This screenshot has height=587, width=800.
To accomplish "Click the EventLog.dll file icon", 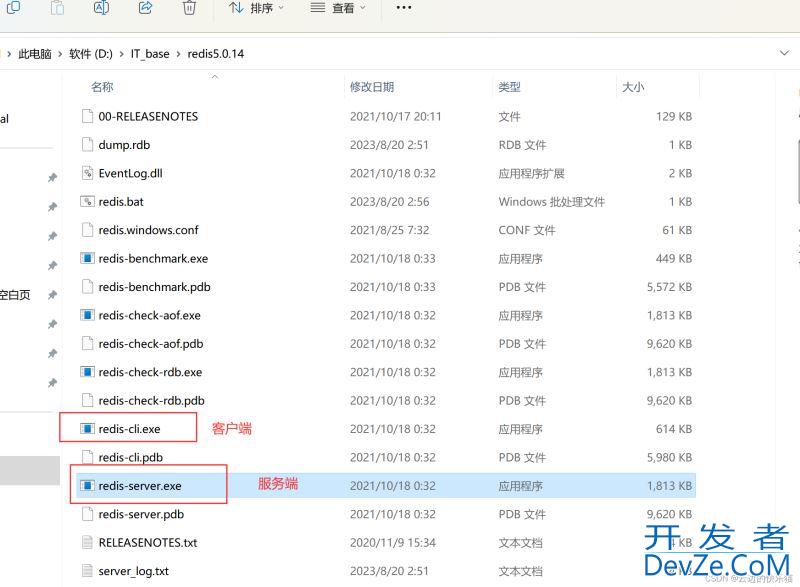I will click(x=87, y=173).
